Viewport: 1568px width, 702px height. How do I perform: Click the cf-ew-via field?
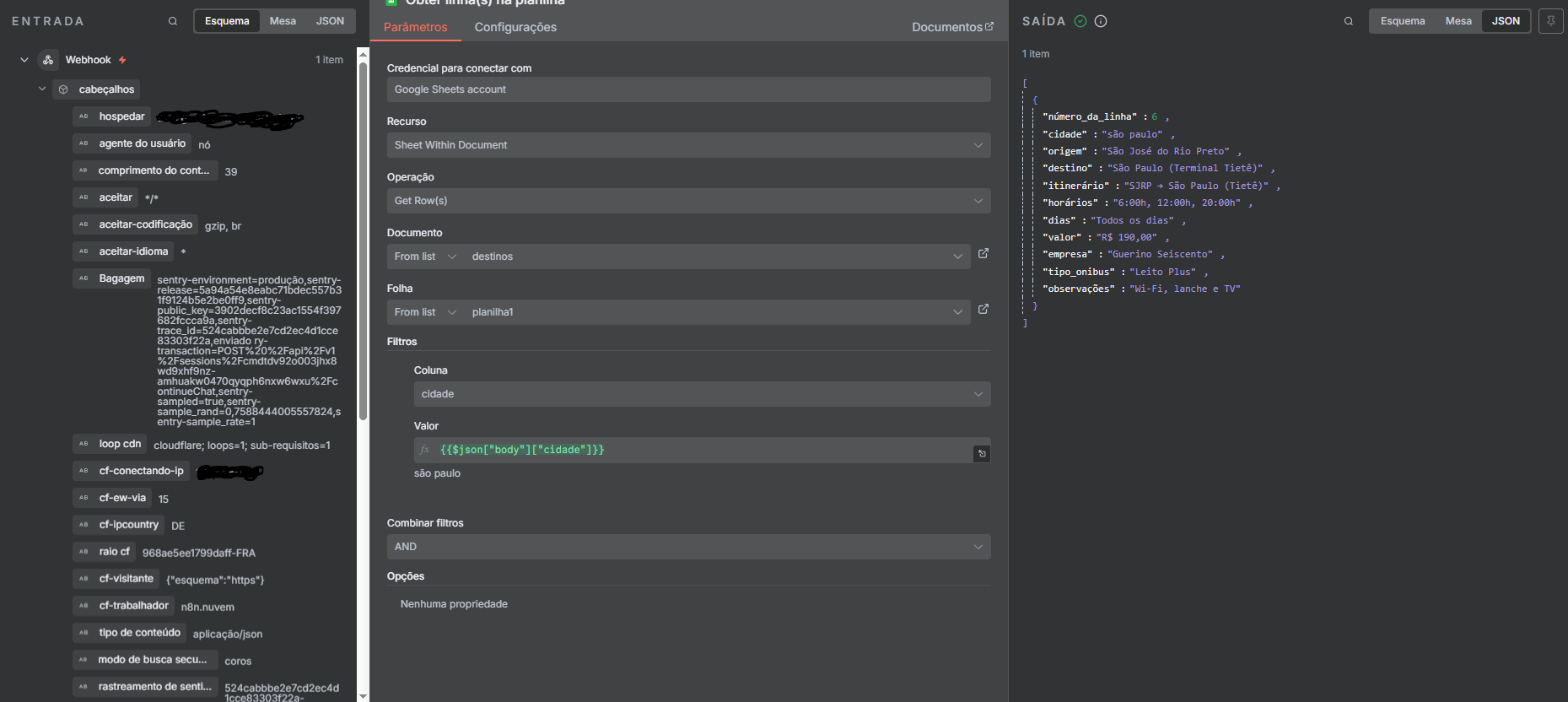(x=112, y=498)
